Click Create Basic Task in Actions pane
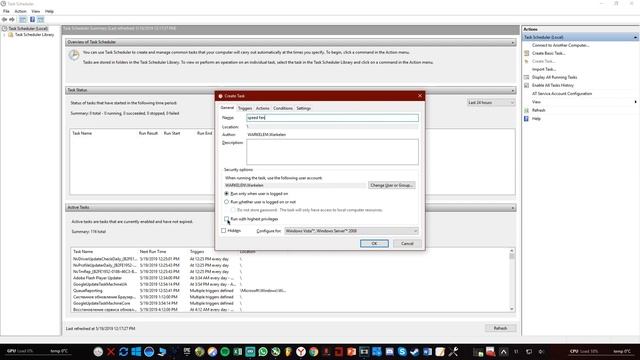 (548, 53)
